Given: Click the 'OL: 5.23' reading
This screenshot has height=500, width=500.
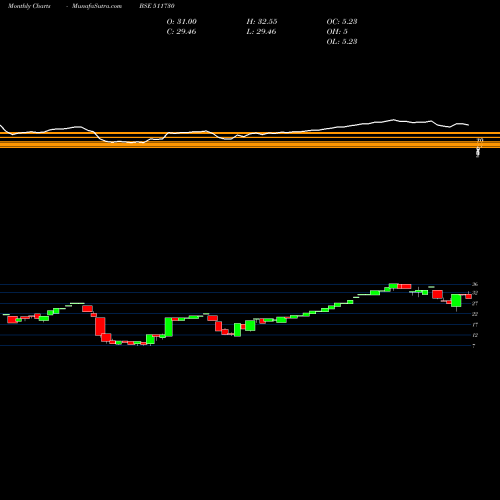Looking at the screenshot, I should pos(342,42).
